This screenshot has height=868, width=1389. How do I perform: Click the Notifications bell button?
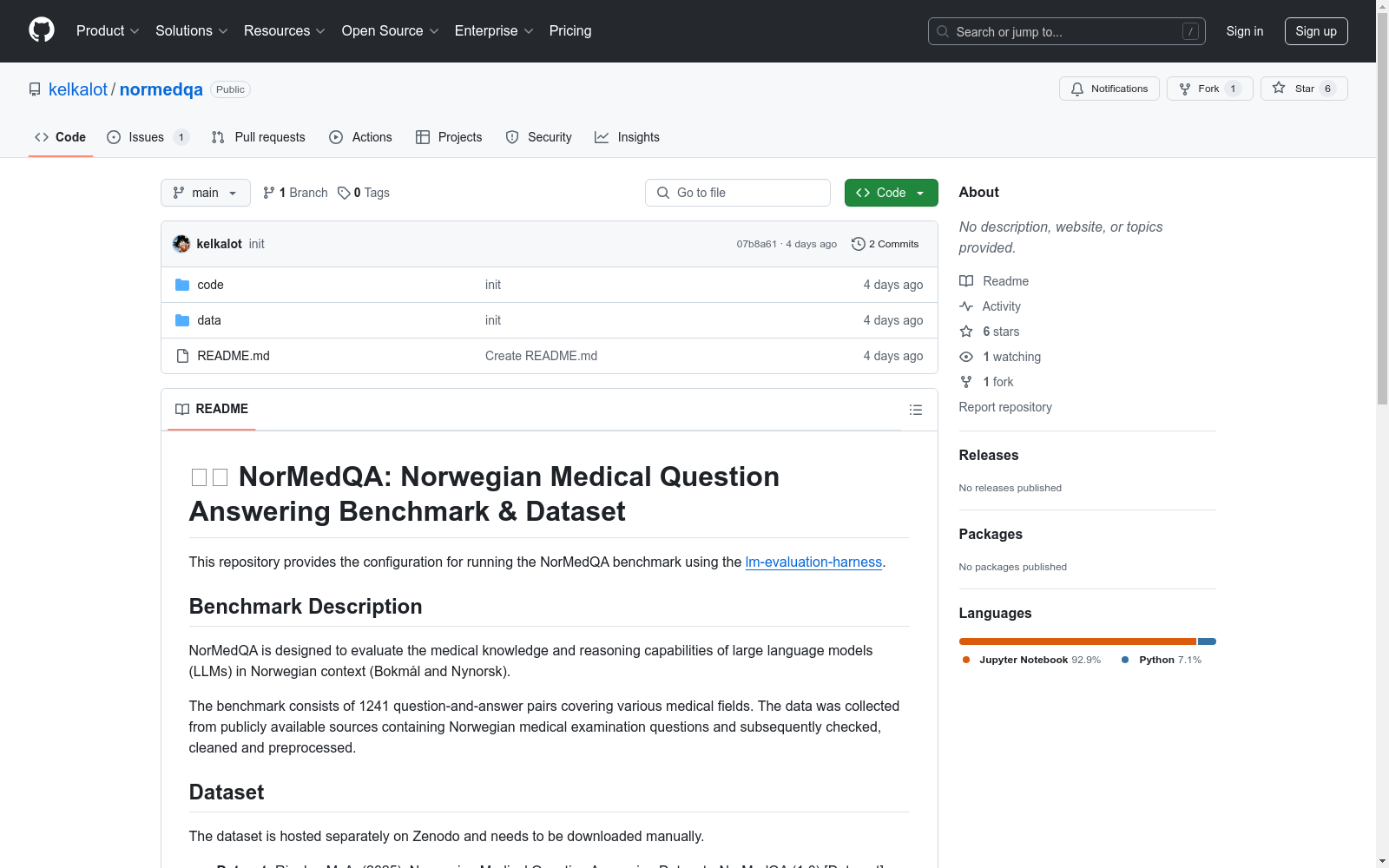point(1109,89)
